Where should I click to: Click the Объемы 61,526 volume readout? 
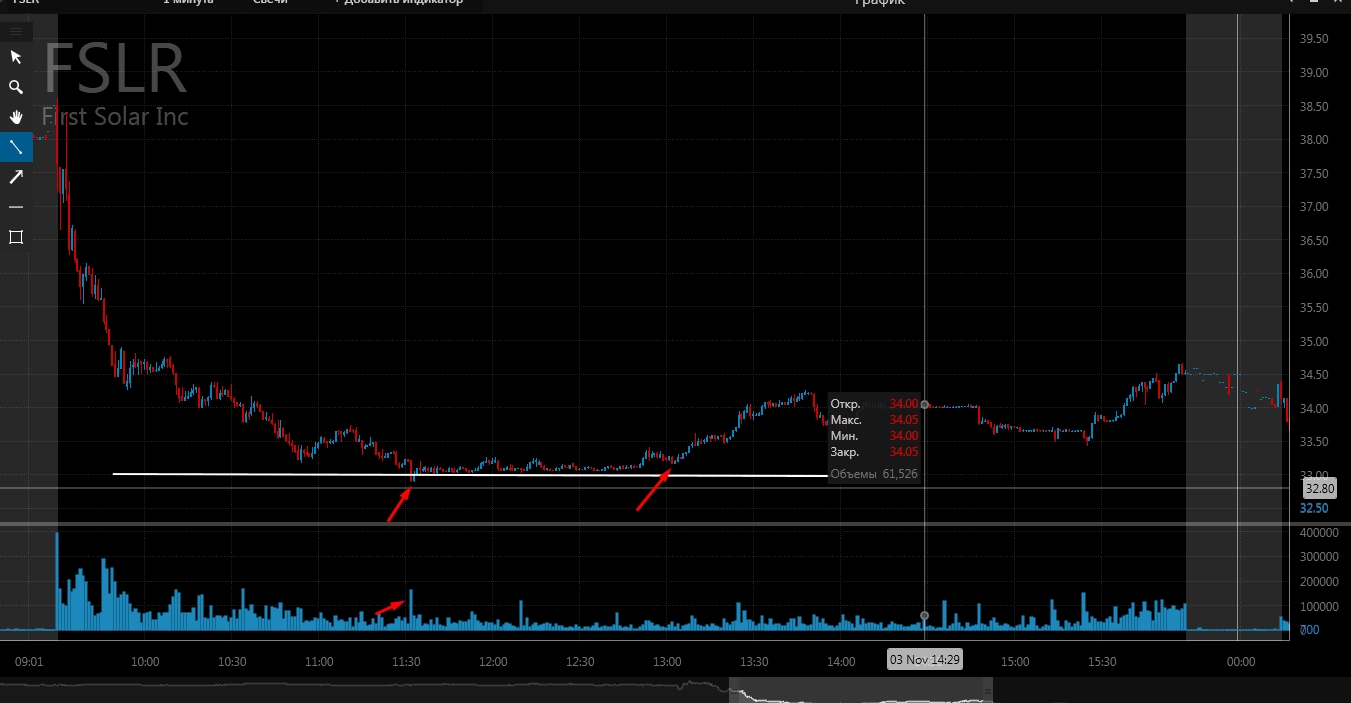coord(874,474)
